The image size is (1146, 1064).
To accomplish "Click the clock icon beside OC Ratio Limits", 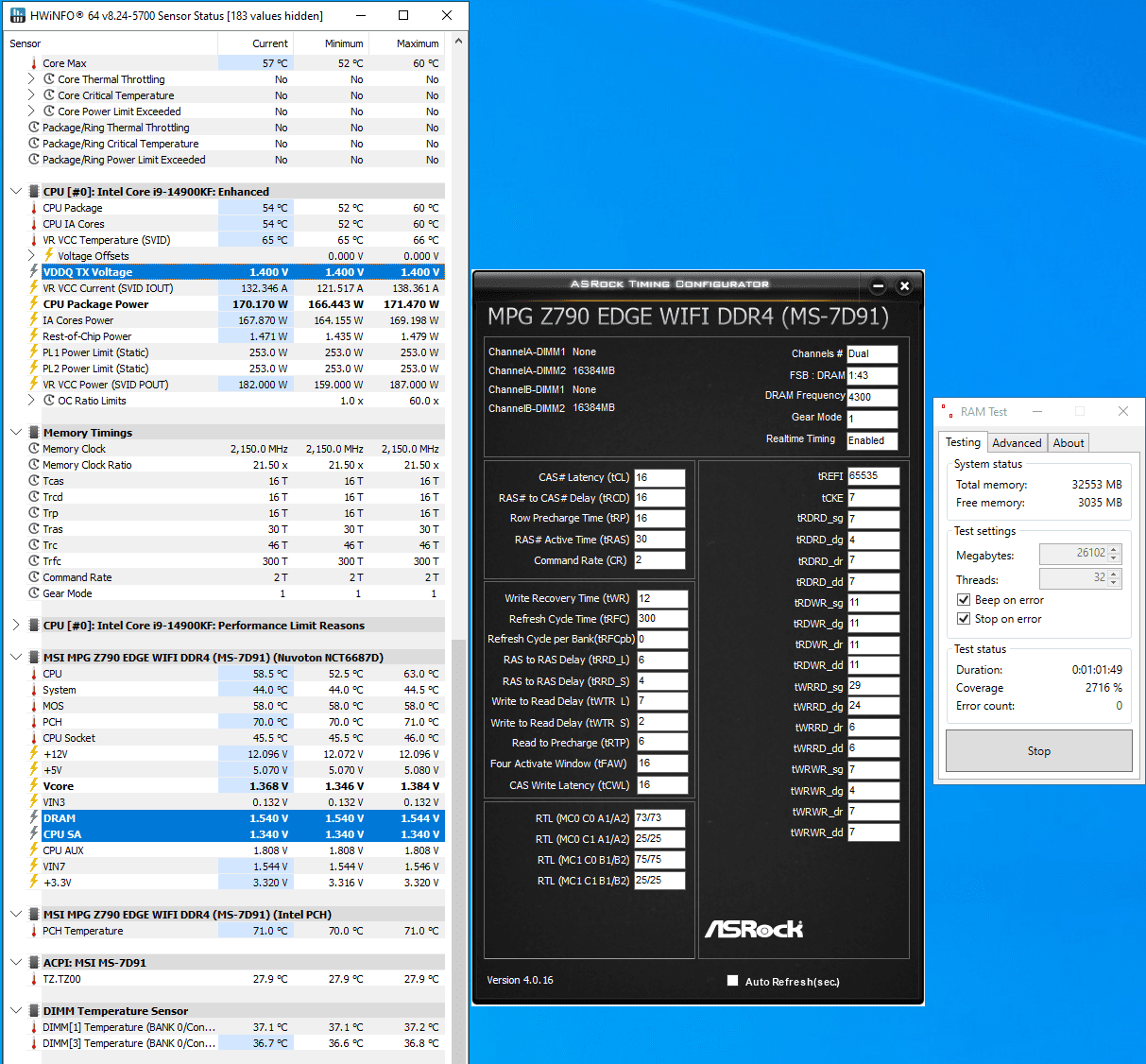I will pos(49,401).
